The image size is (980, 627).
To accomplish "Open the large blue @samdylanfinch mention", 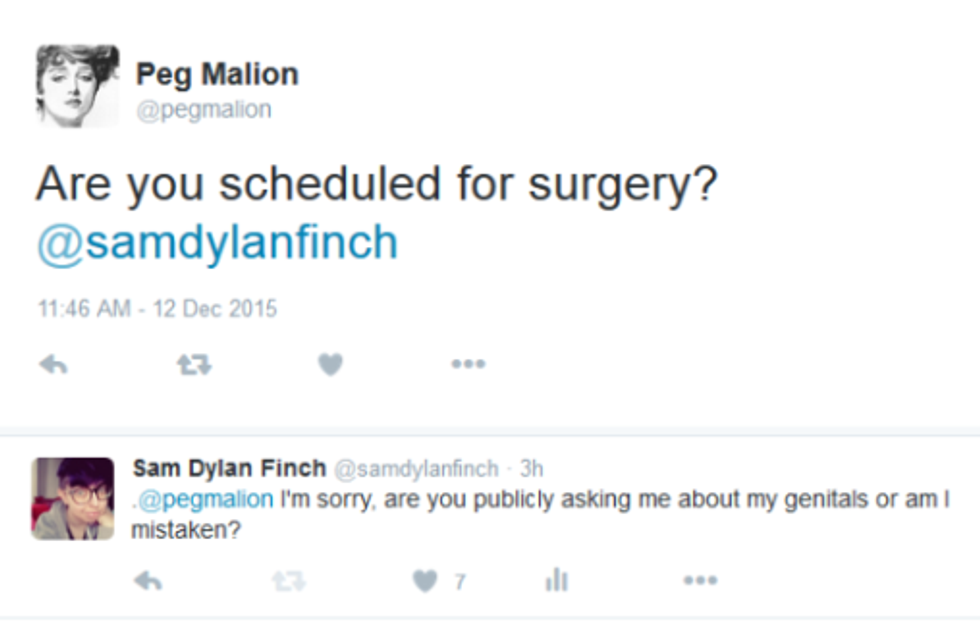I will pos(217,243).
